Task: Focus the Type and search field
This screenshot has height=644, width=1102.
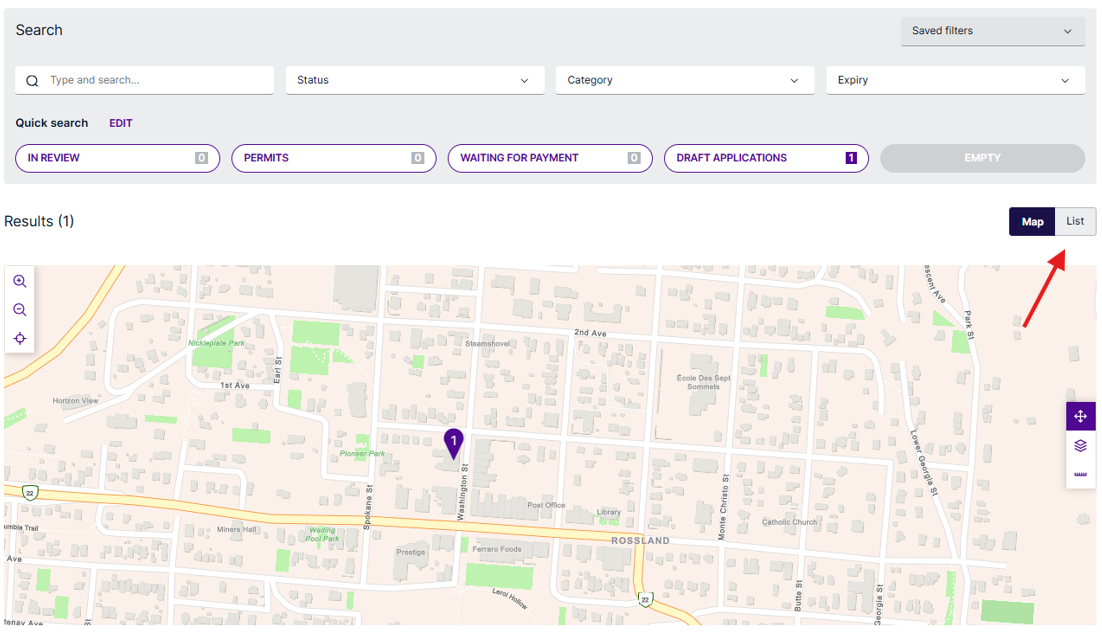Action: pos(155,80)
